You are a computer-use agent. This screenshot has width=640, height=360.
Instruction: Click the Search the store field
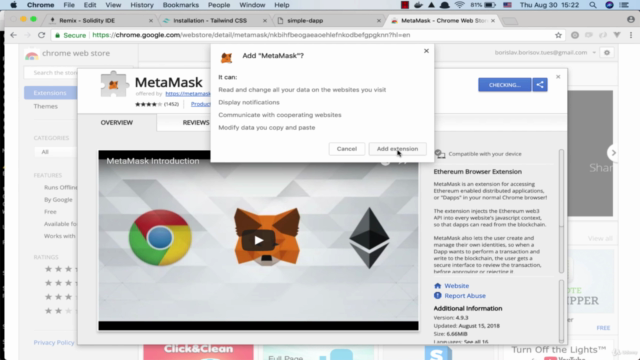51,73
